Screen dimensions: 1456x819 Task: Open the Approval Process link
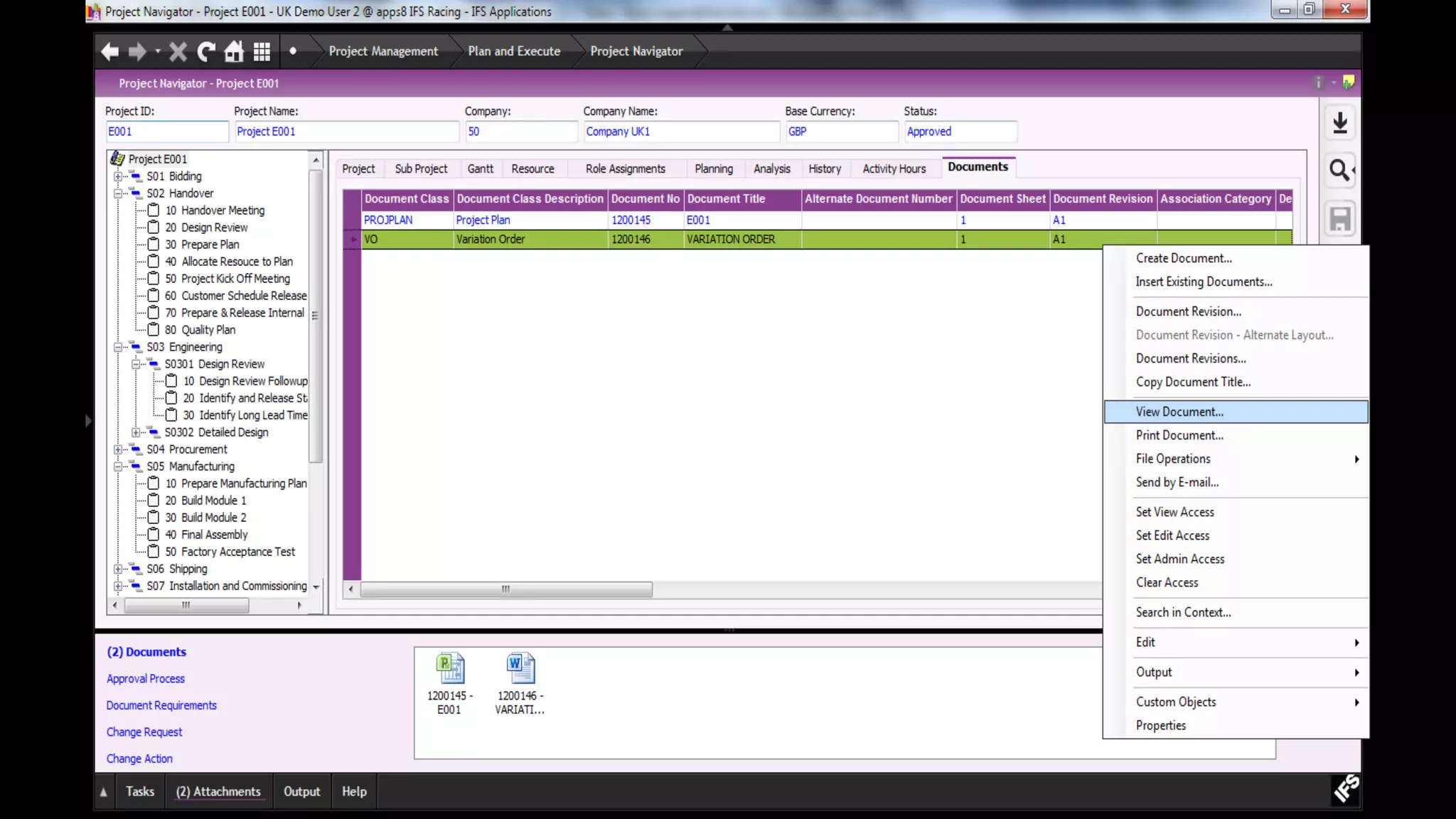pyautogui.click(x=145, y=679)
